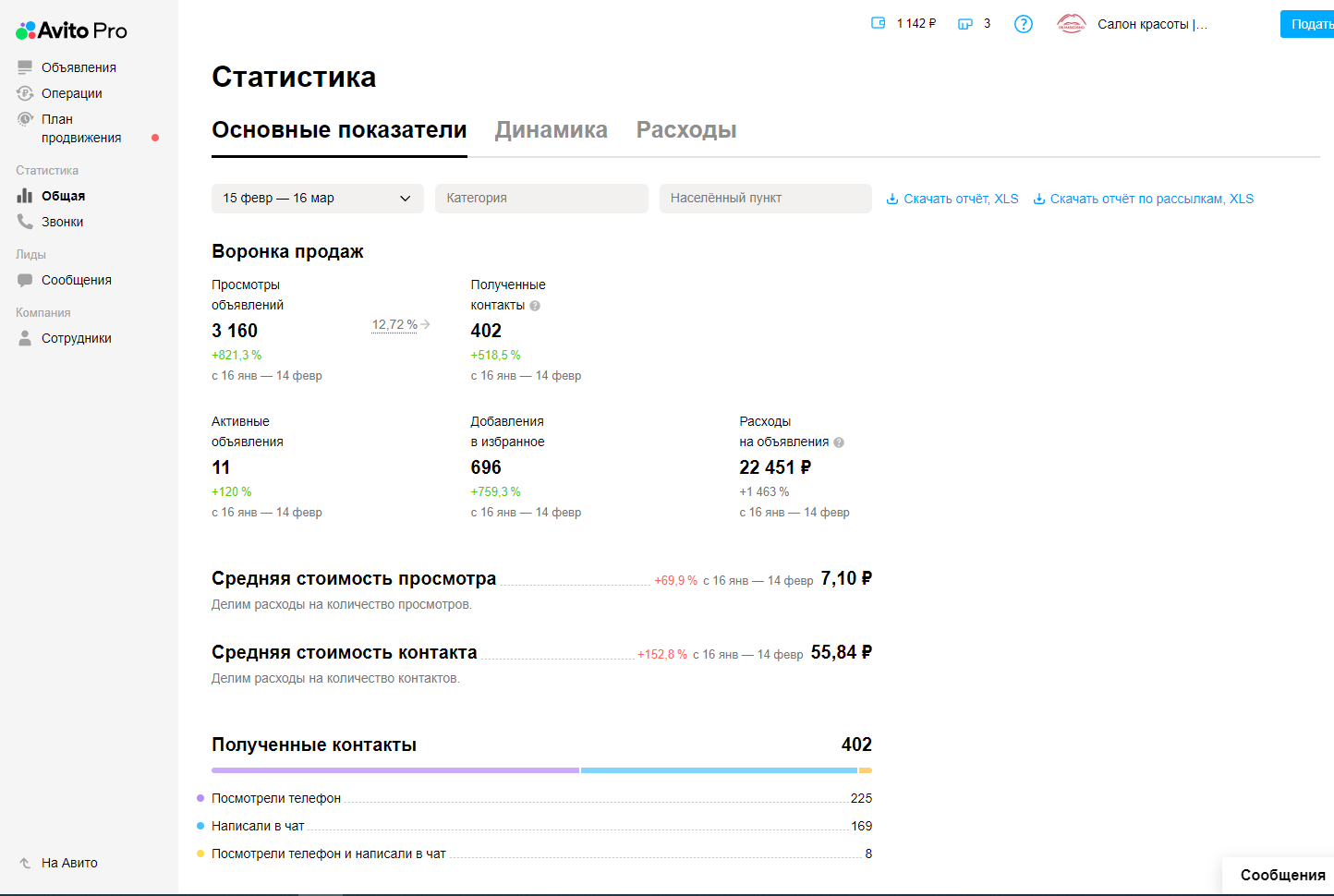Open Сообщения leads in the sidebar
Viewport: 1334px width, 896px height.
pyautogui.click(x=77, y=280)
